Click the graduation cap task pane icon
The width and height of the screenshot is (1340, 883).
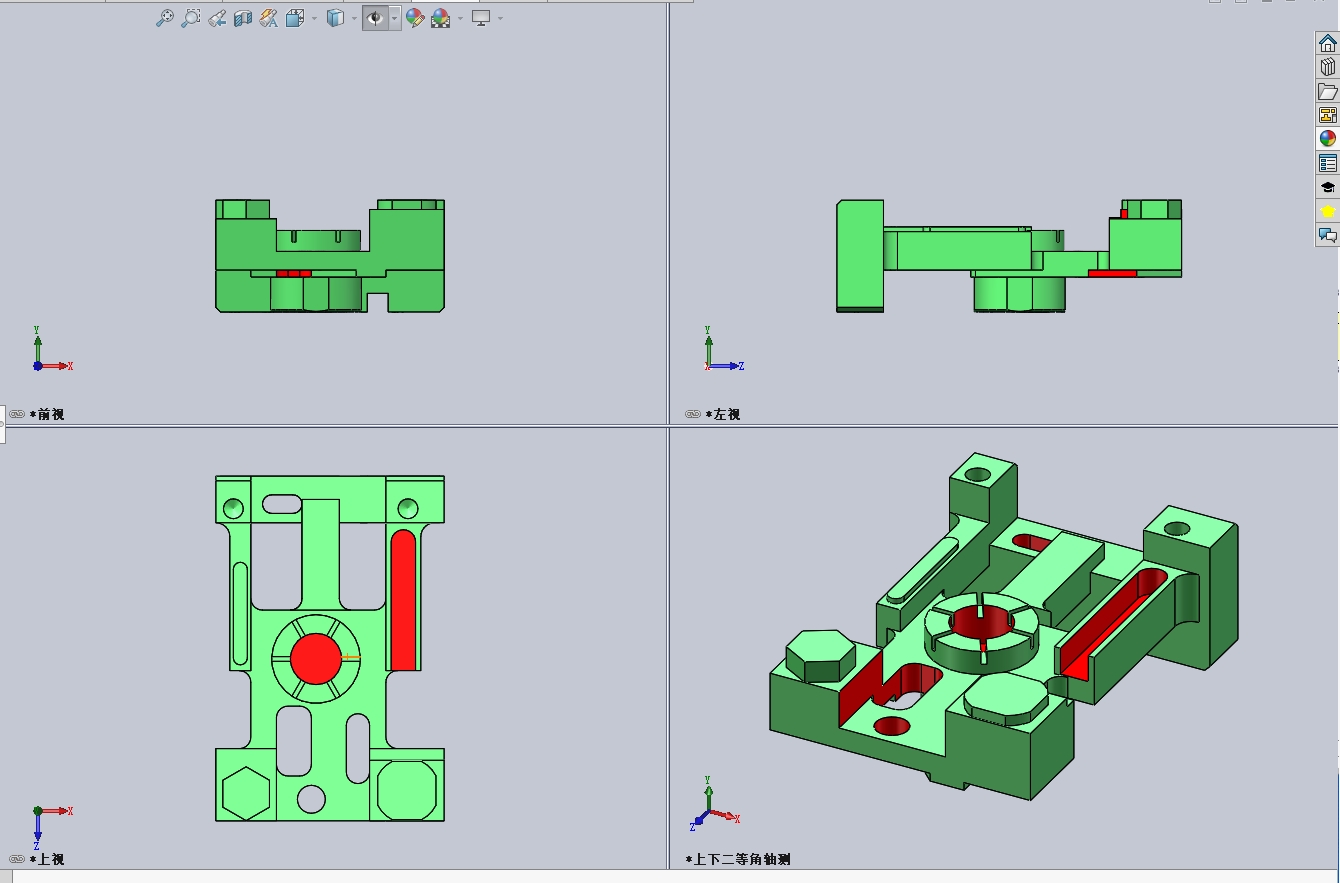coord(1328,187)
